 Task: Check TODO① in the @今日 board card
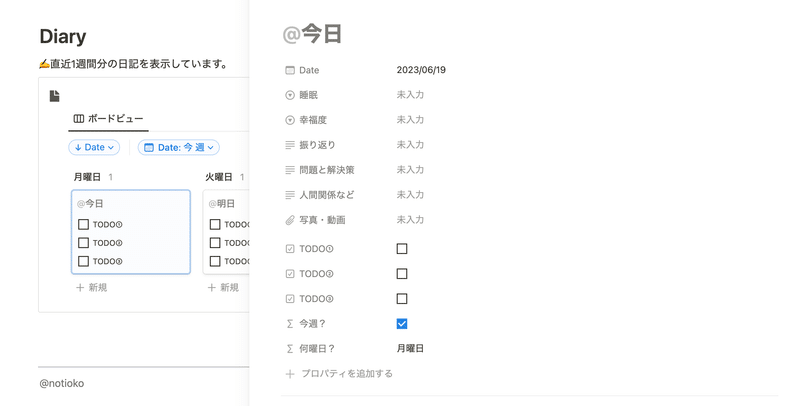coord(84,224)
